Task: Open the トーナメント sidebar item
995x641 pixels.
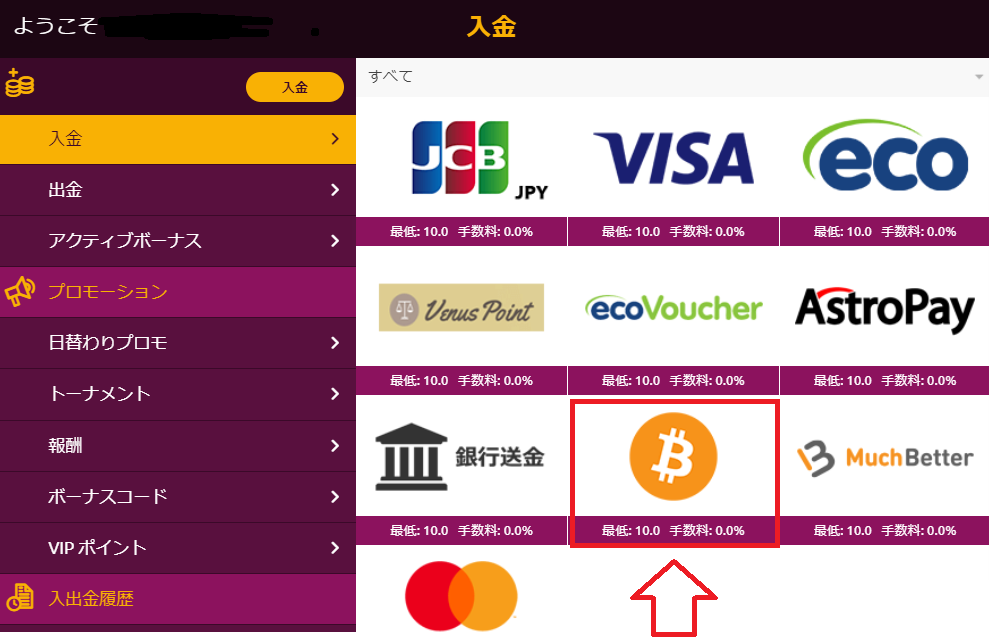Action: 178,394
